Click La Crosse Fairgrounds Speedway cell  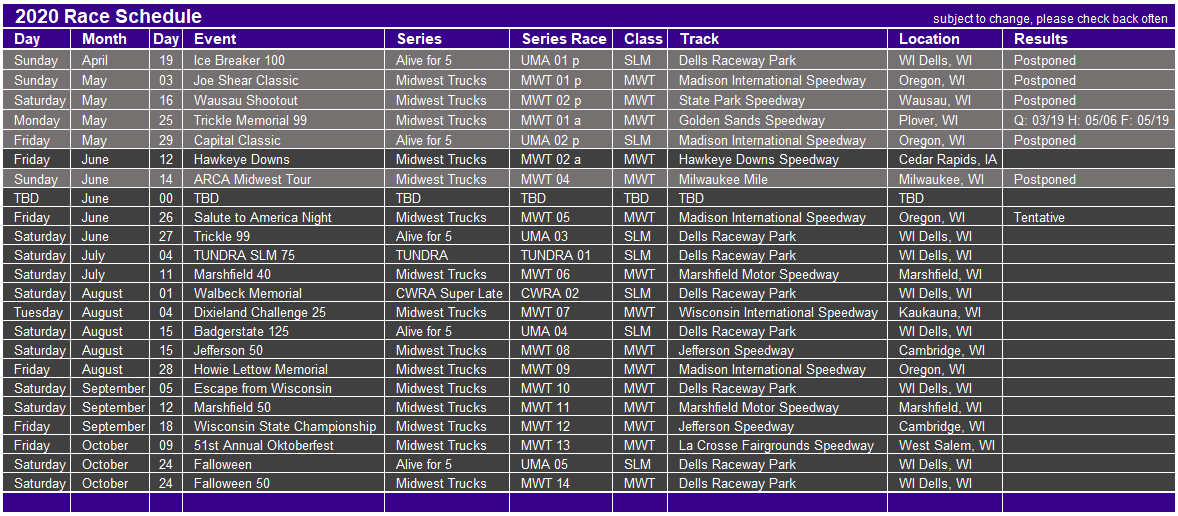coord(777,445)
